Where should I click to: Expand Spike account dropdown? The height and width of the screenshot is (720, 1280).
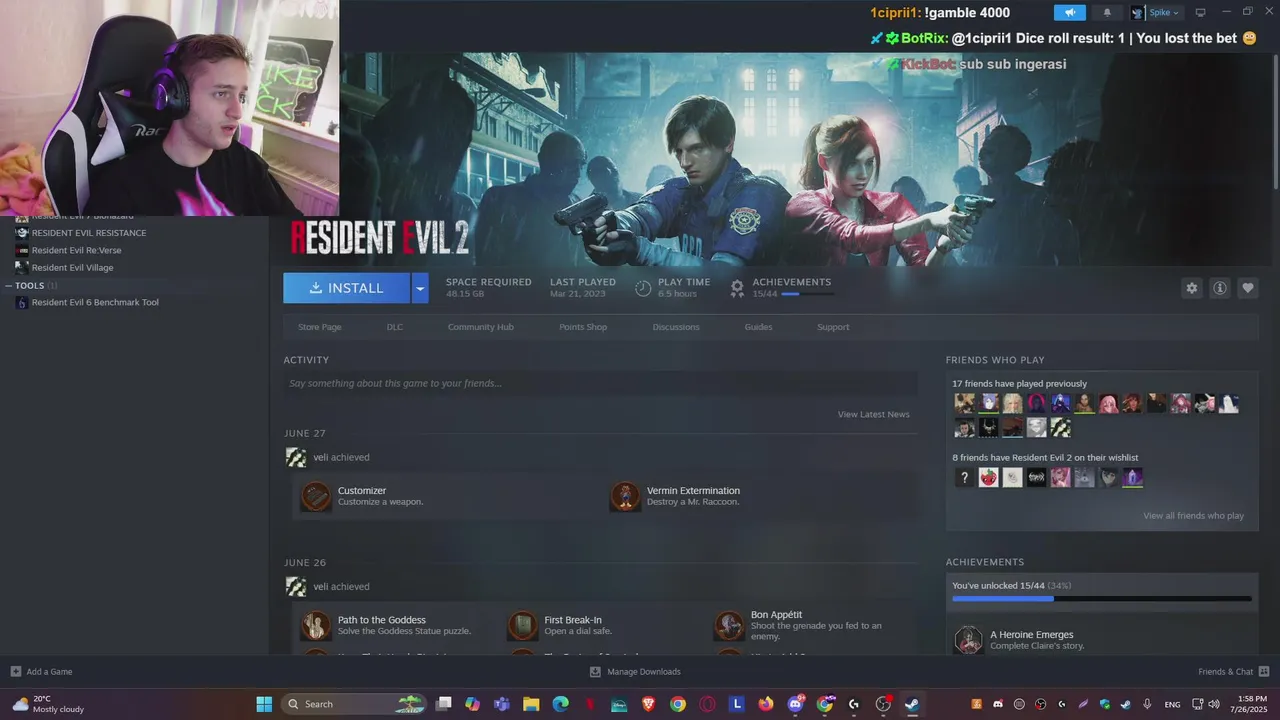pos(1156,13)
